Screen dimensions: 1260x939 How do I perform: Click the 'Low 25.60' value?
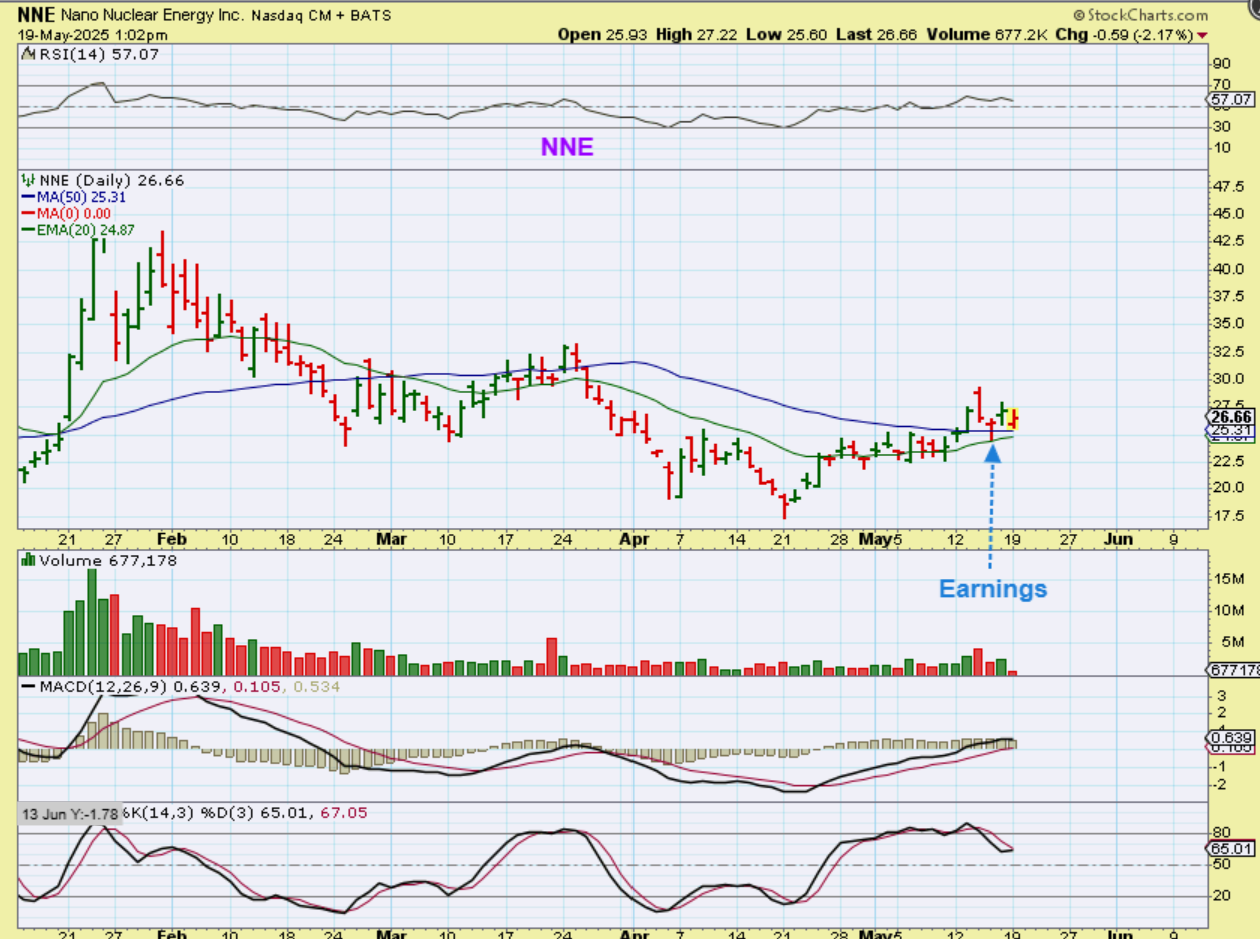pos(787,35)
